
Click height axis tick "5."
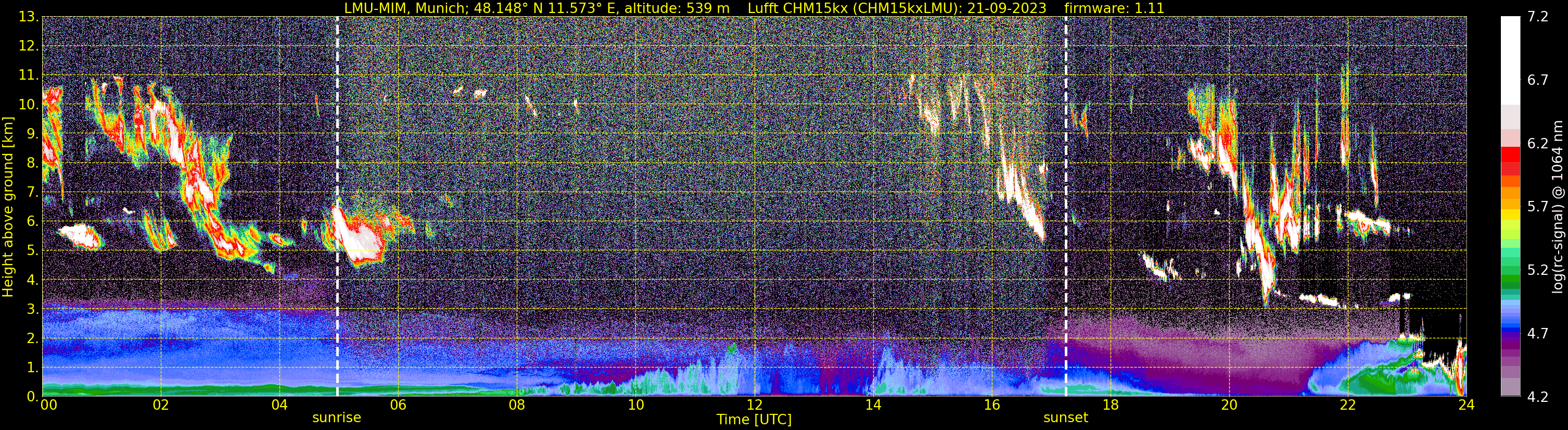[x=32, y=251]
